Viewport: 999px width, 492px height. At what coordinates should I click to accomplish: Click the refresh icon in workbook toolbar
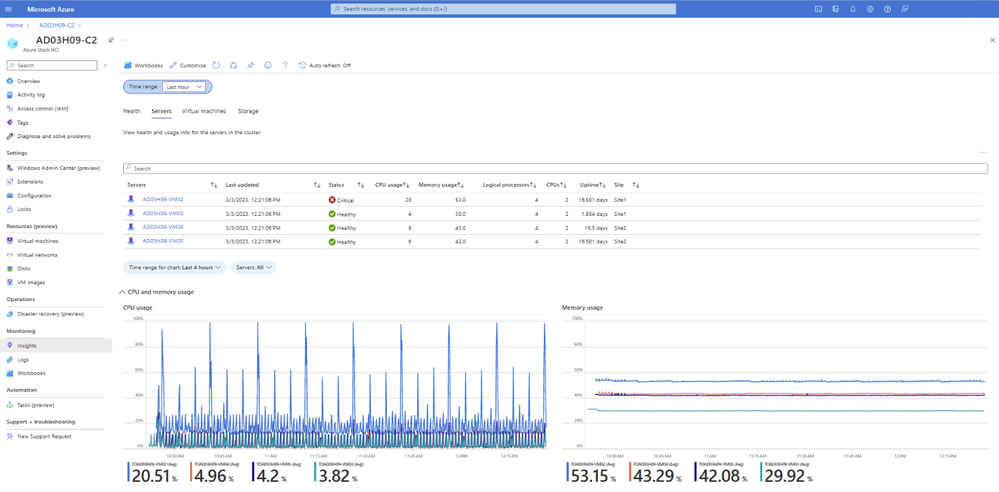coord(216,65)
